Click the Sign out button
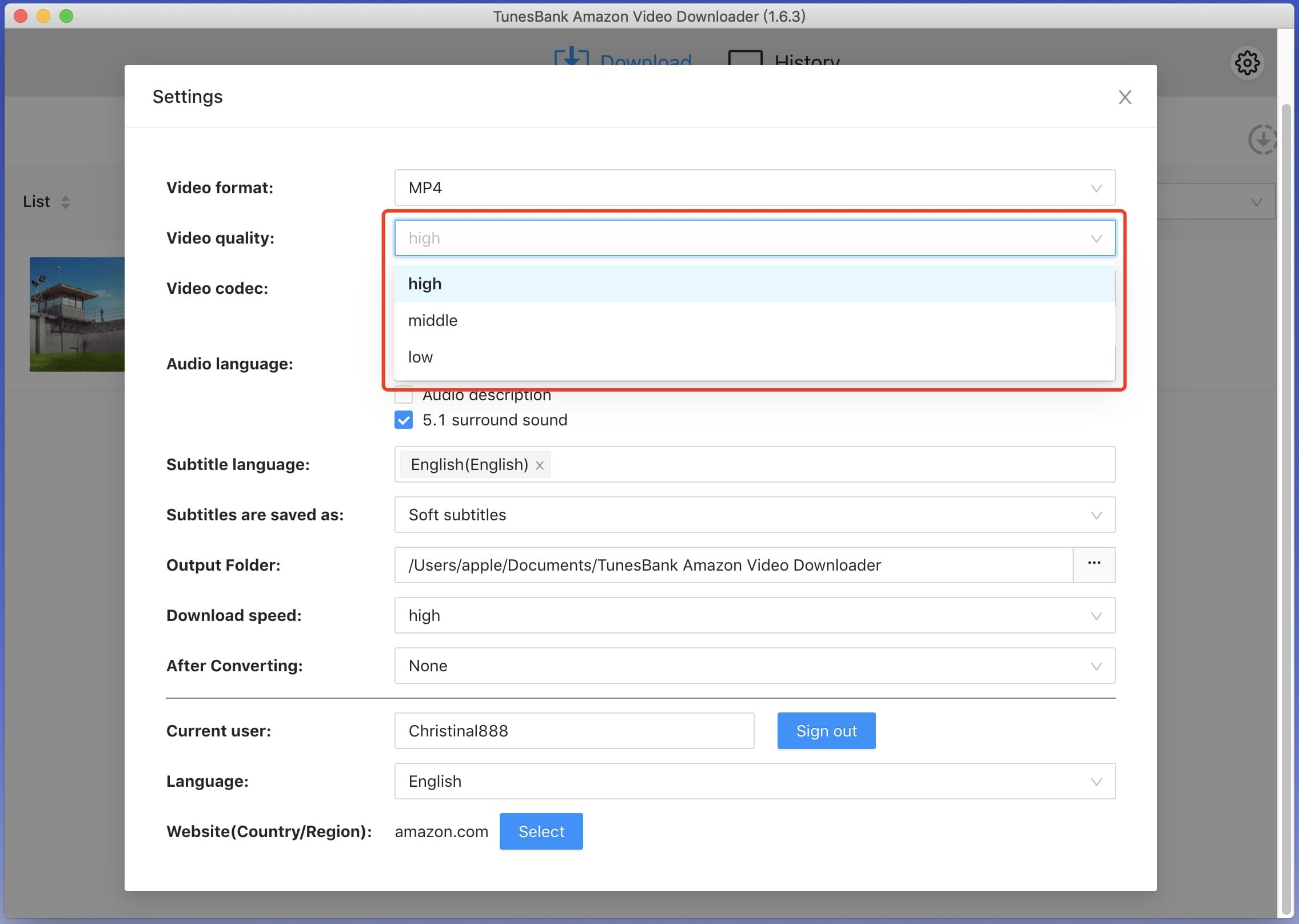Screen dimensions: 1299x924 click(826, 731)
